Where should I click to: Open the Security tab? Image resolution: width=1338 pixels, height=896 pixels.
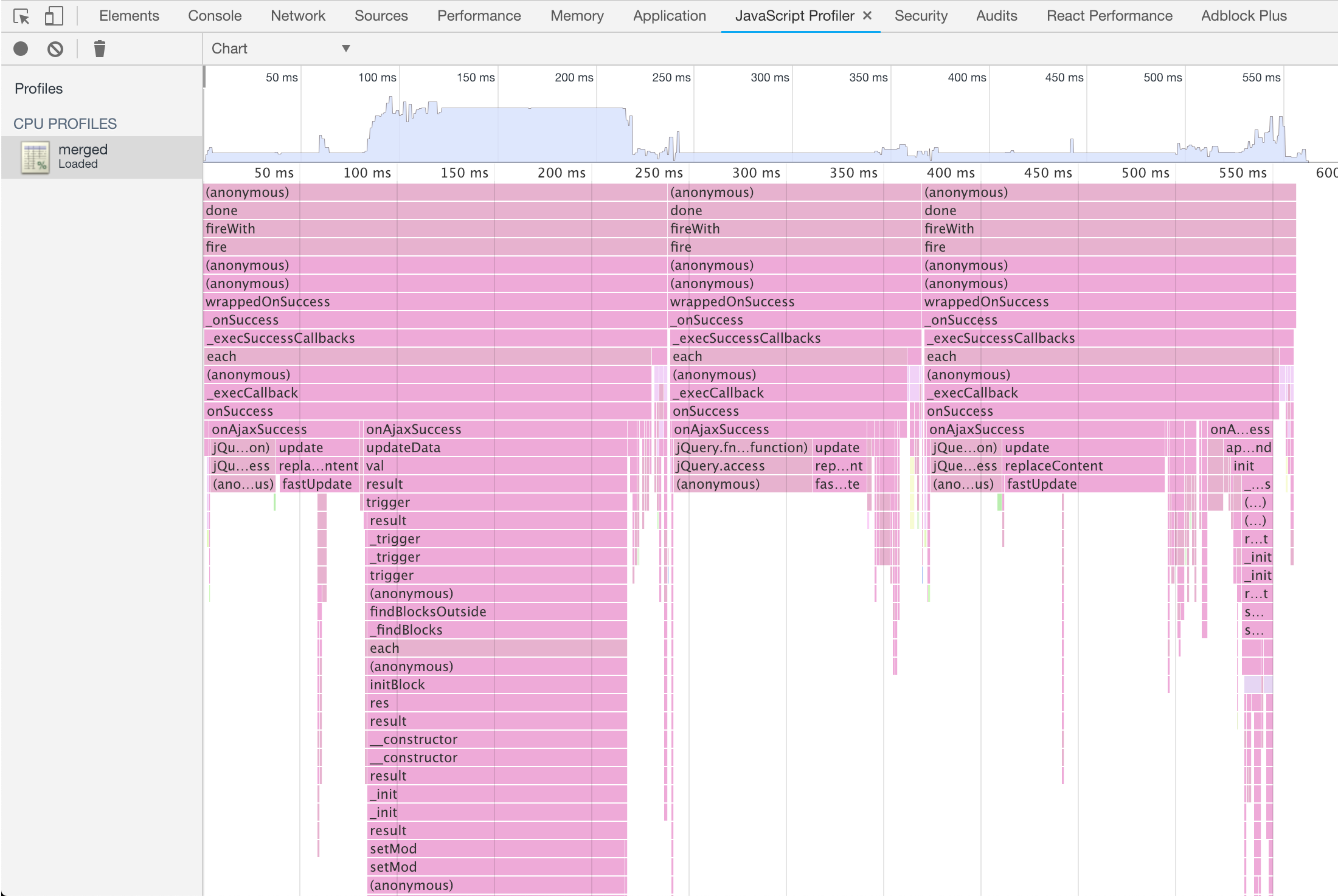[x=921, y=16]
